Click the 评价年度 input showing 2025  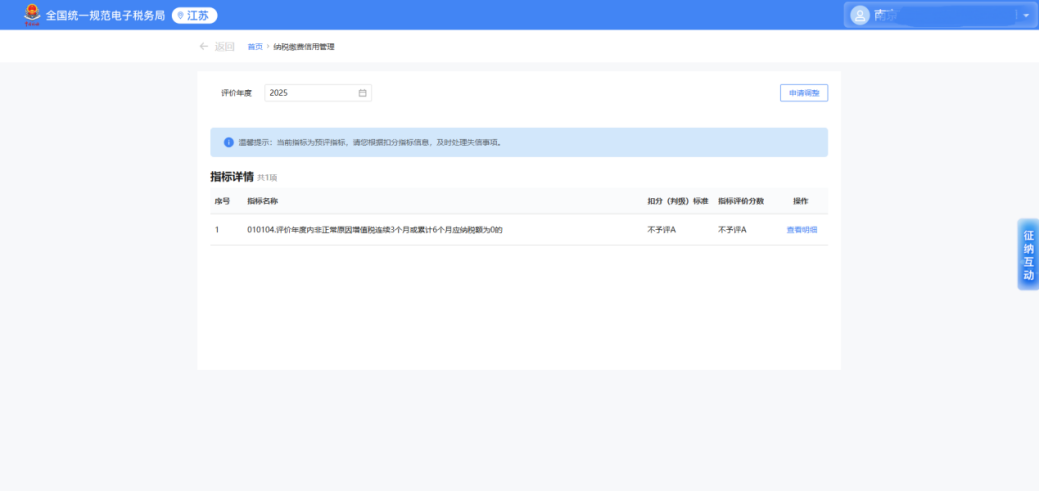310,93
